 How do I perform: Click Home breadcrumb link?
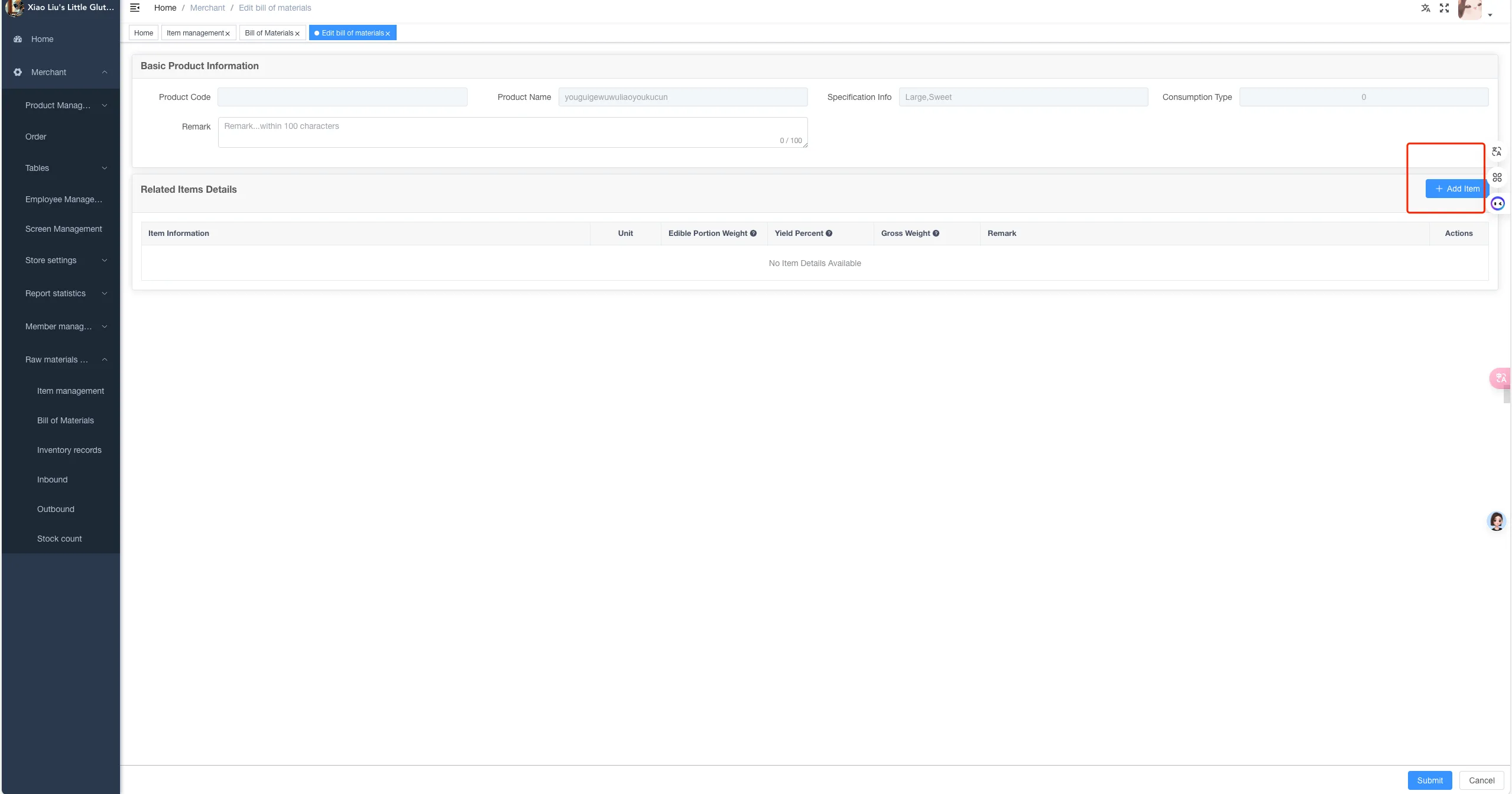pyautogui.click(x=165, y=8)
